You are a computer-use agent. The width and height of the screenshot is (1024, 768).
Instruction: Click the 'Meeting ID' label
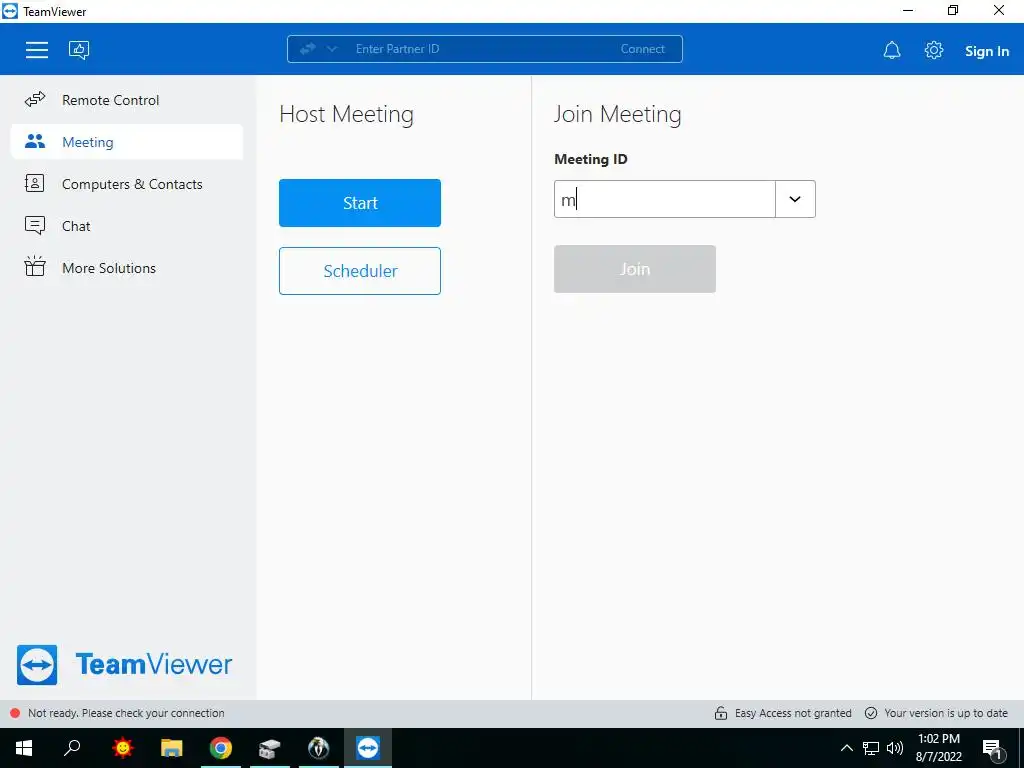pos(590,159)
